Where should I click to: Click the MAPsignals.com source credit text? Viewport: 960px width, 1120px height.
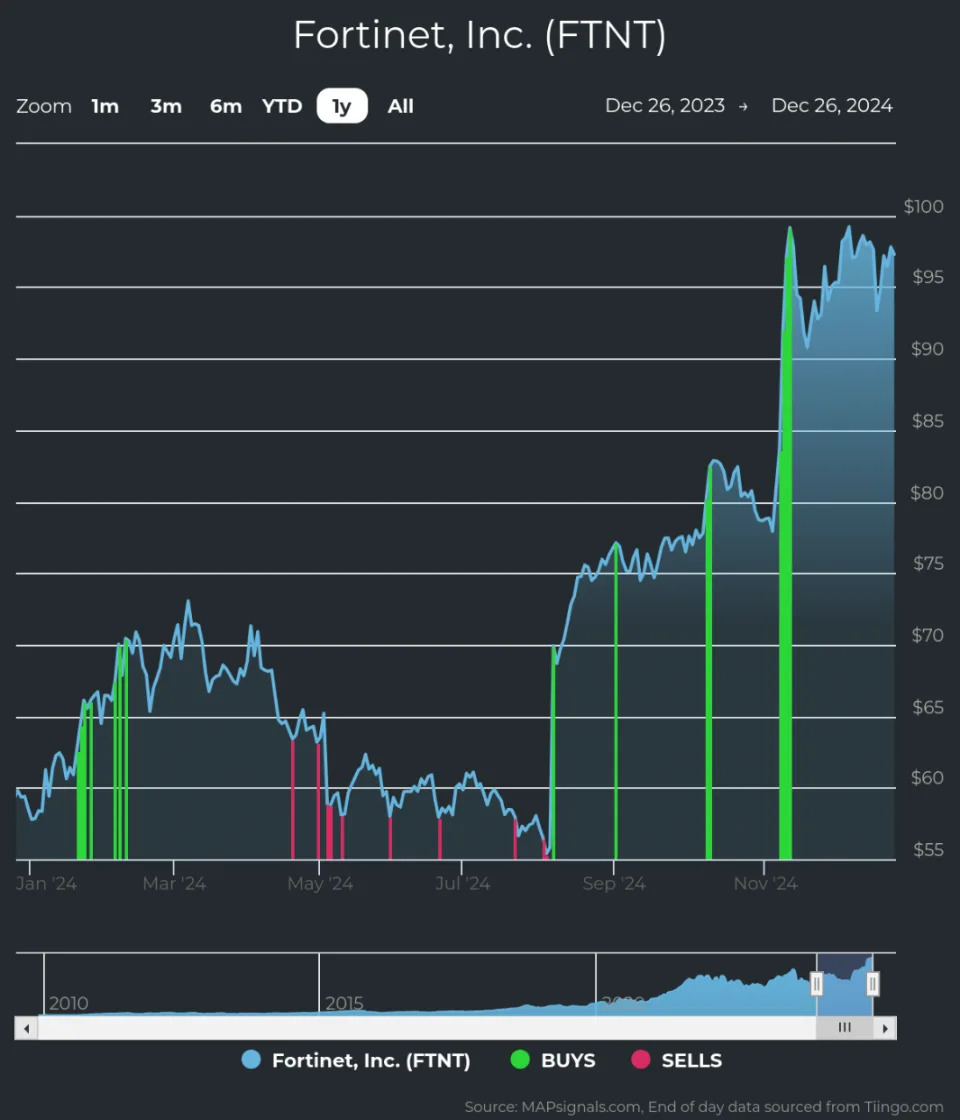[x=704, y=1107]
